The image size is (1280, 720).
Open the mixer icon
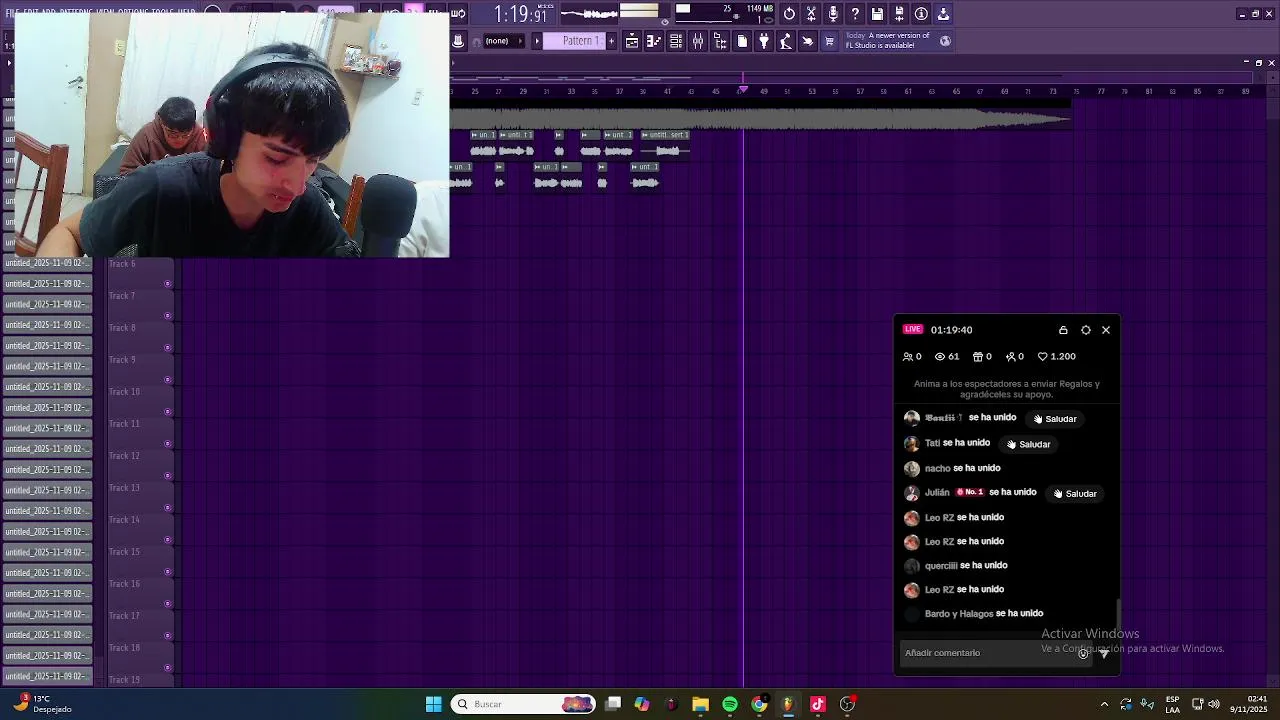click(698, 41)
